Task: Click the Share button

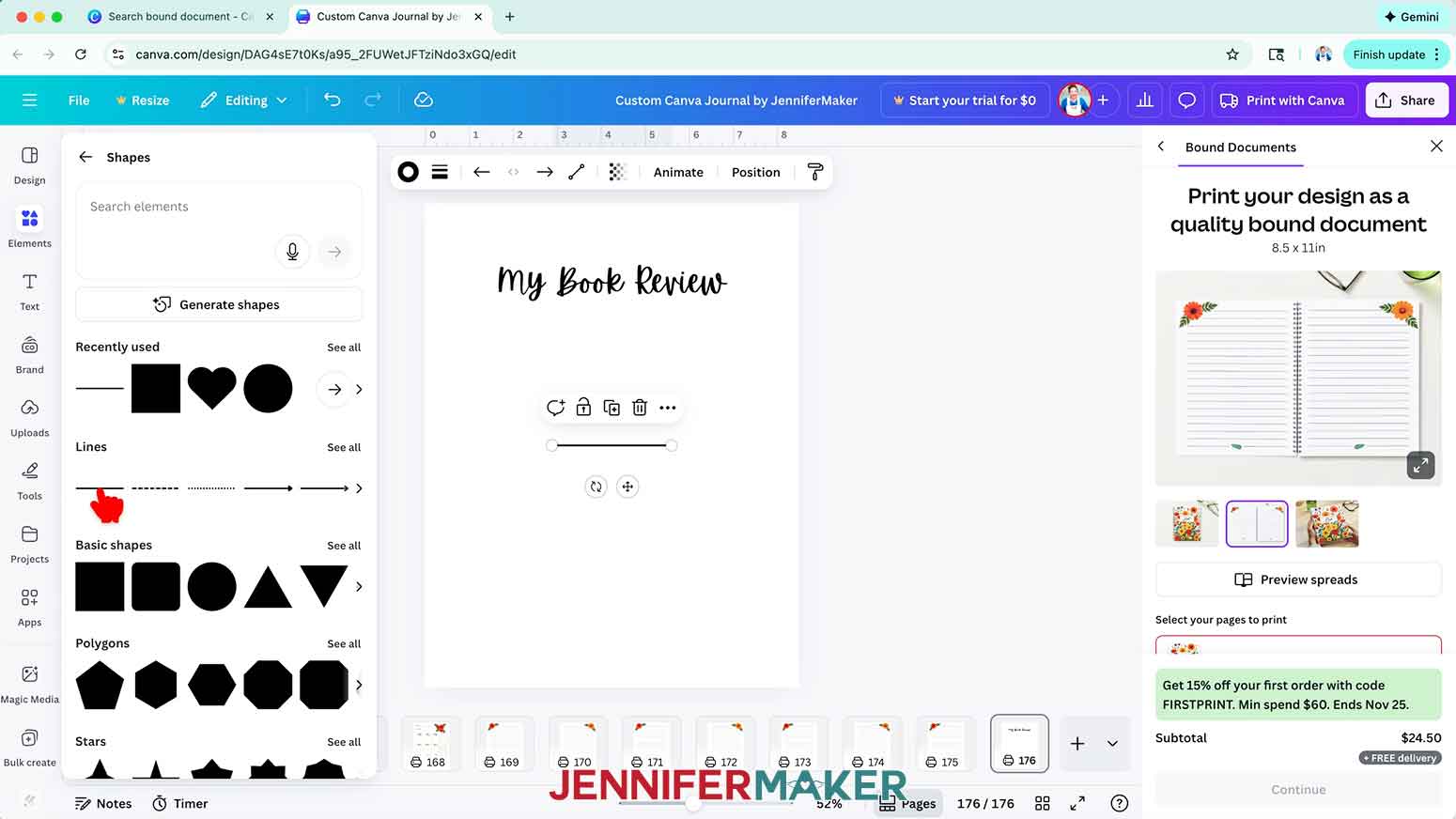Action: pos(1405,100)
